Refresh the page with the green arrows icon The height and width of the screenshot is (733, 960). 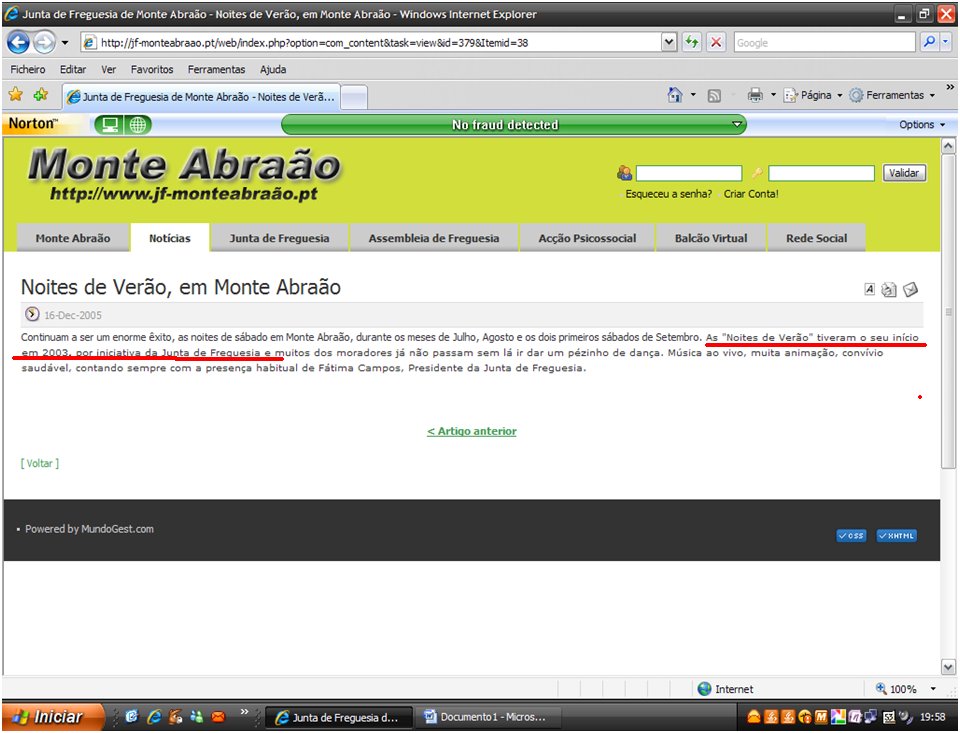pyautogui.click(x=692, y=42)
